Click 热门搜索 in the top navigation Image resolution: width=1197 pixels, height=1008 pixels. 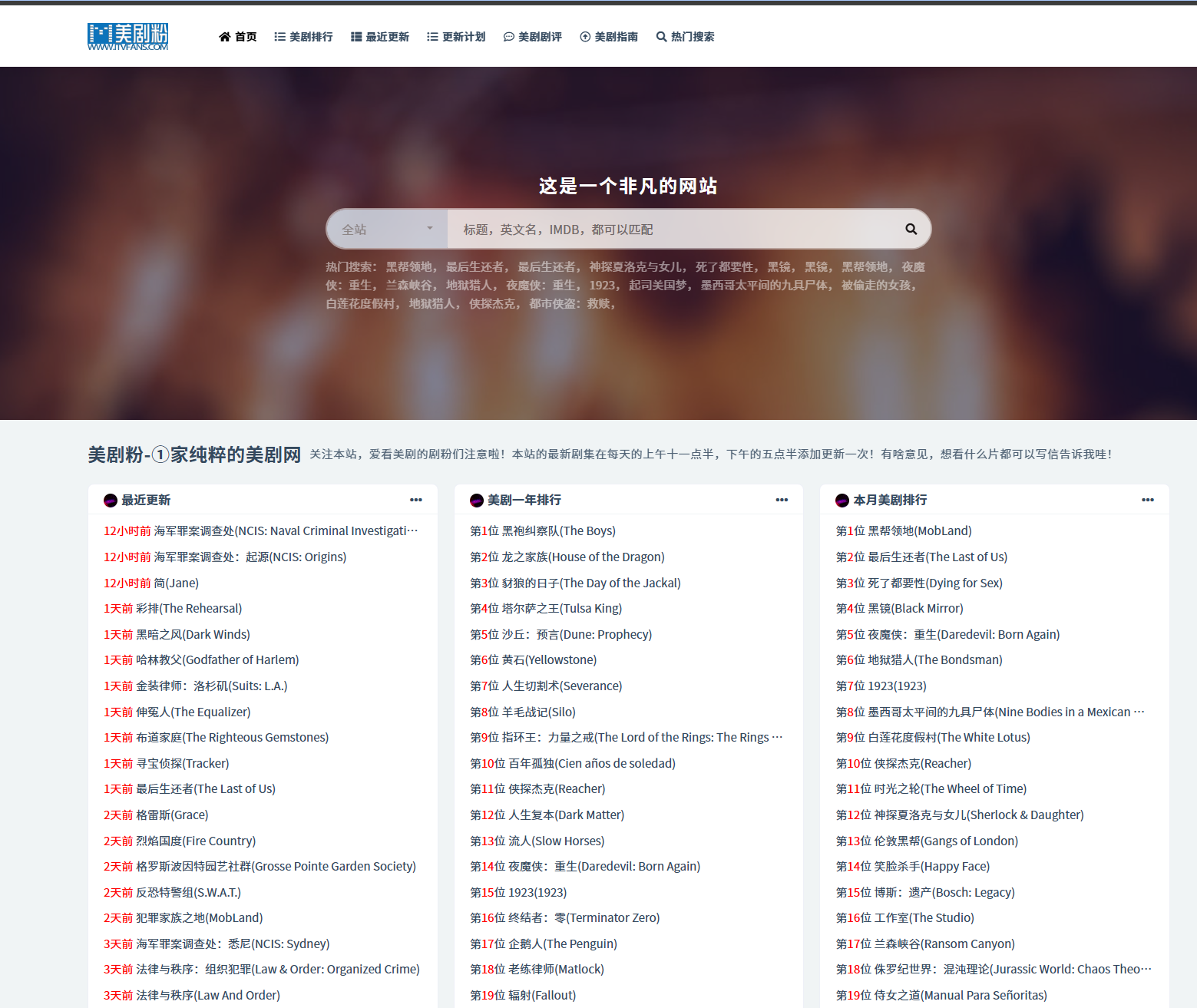coord(685,37)
